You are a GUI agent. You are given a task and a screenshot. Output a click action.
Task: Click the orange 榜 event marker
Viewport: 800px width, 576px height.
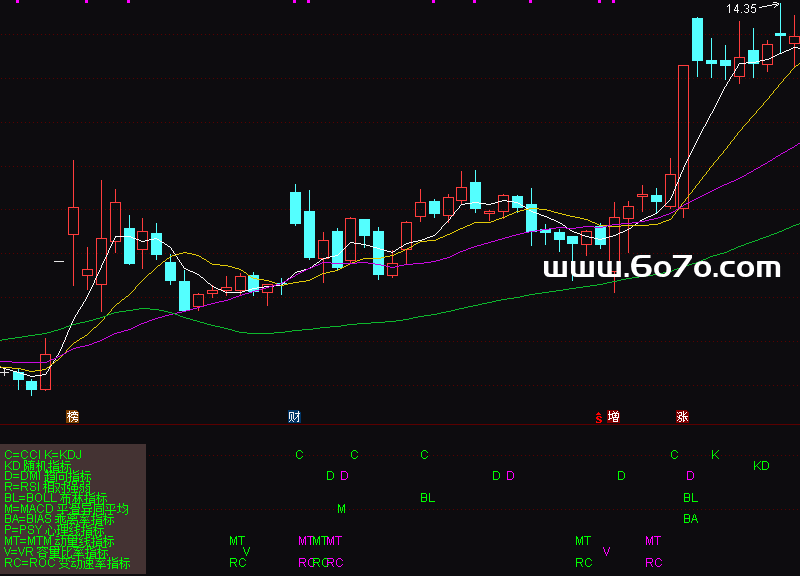tap(72, 416)
